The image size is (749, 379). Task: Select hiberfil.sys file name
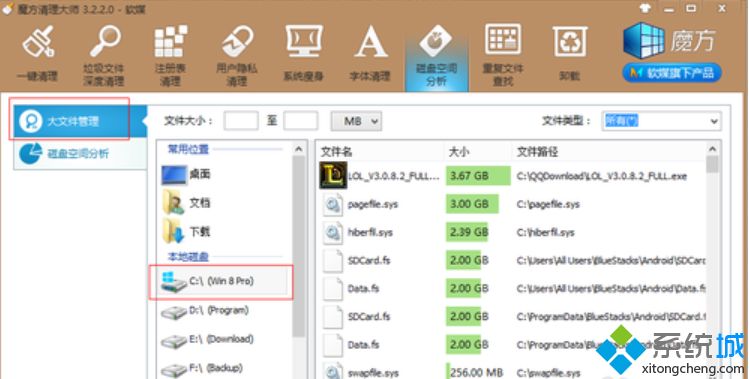pos(370,233)
